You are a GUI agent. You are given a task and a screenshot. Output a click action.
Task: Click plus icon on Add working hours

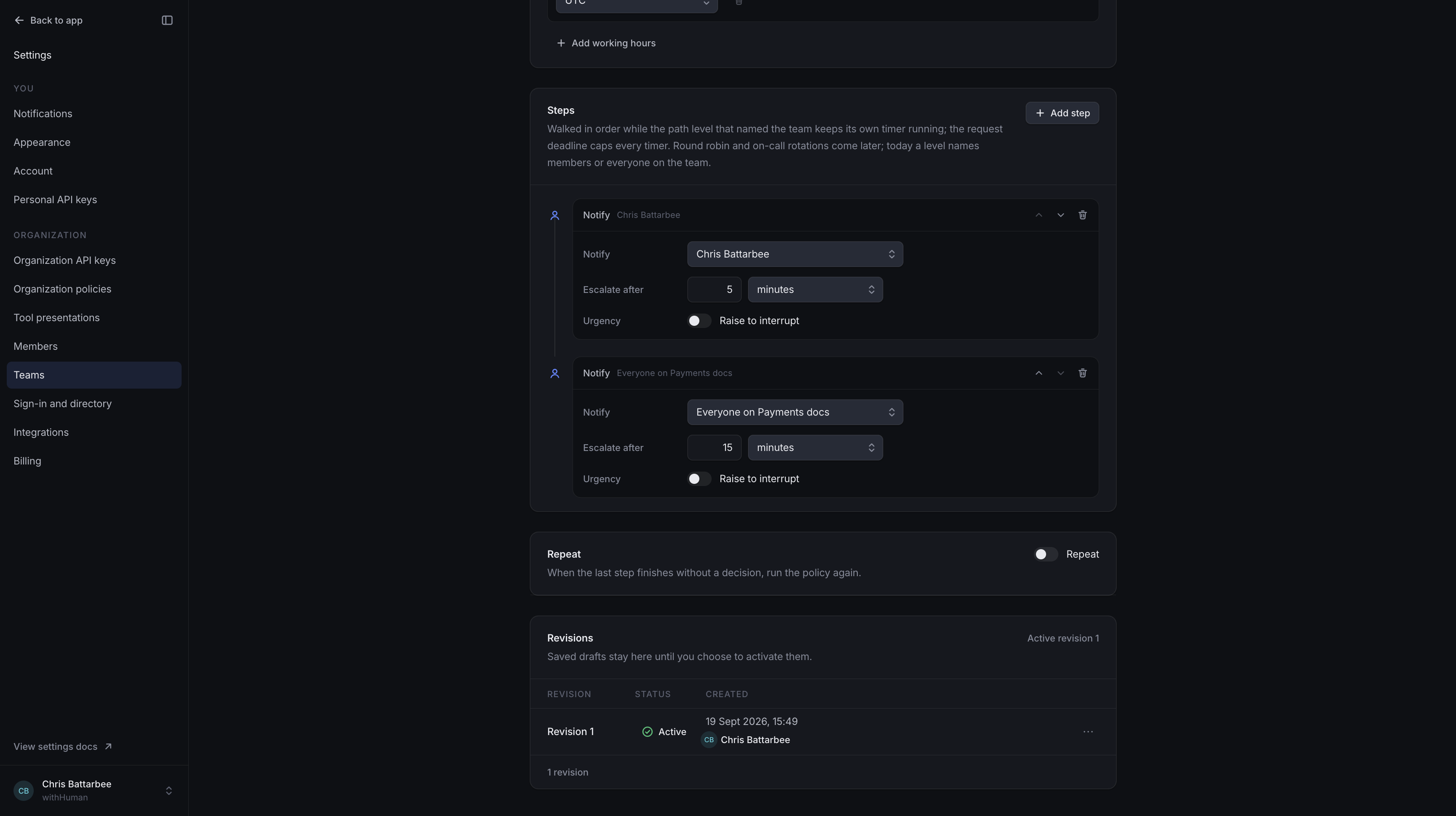[561, 43]
